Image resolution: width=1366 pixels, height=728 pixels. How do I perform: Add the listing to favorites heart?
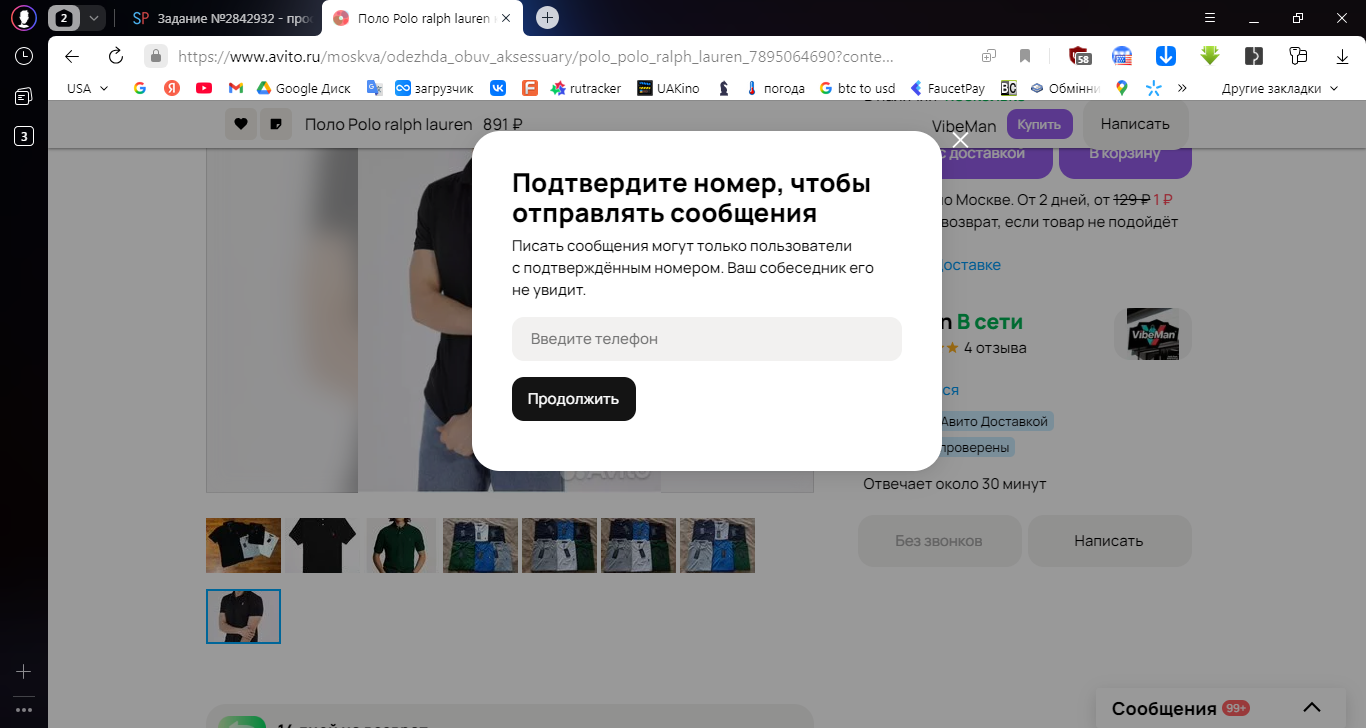tap(241, 125)
